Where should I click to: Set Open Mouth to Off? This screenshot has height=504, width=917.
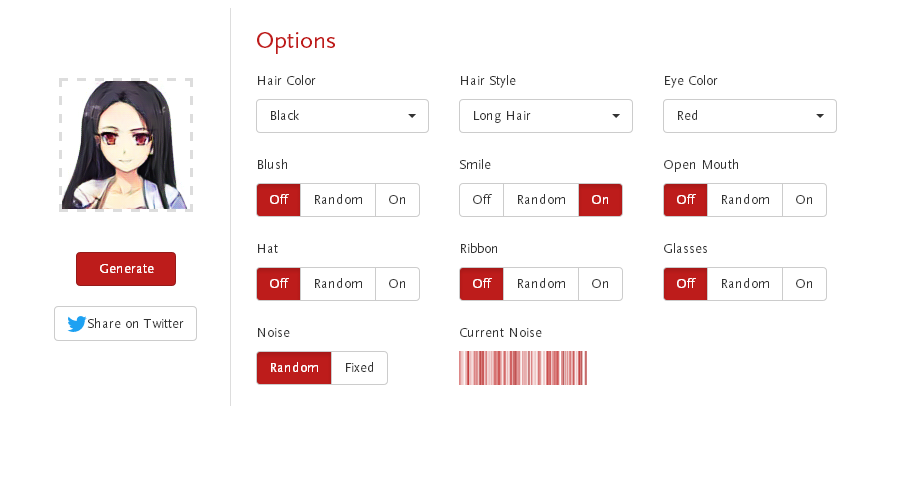(x=685, y=200)
